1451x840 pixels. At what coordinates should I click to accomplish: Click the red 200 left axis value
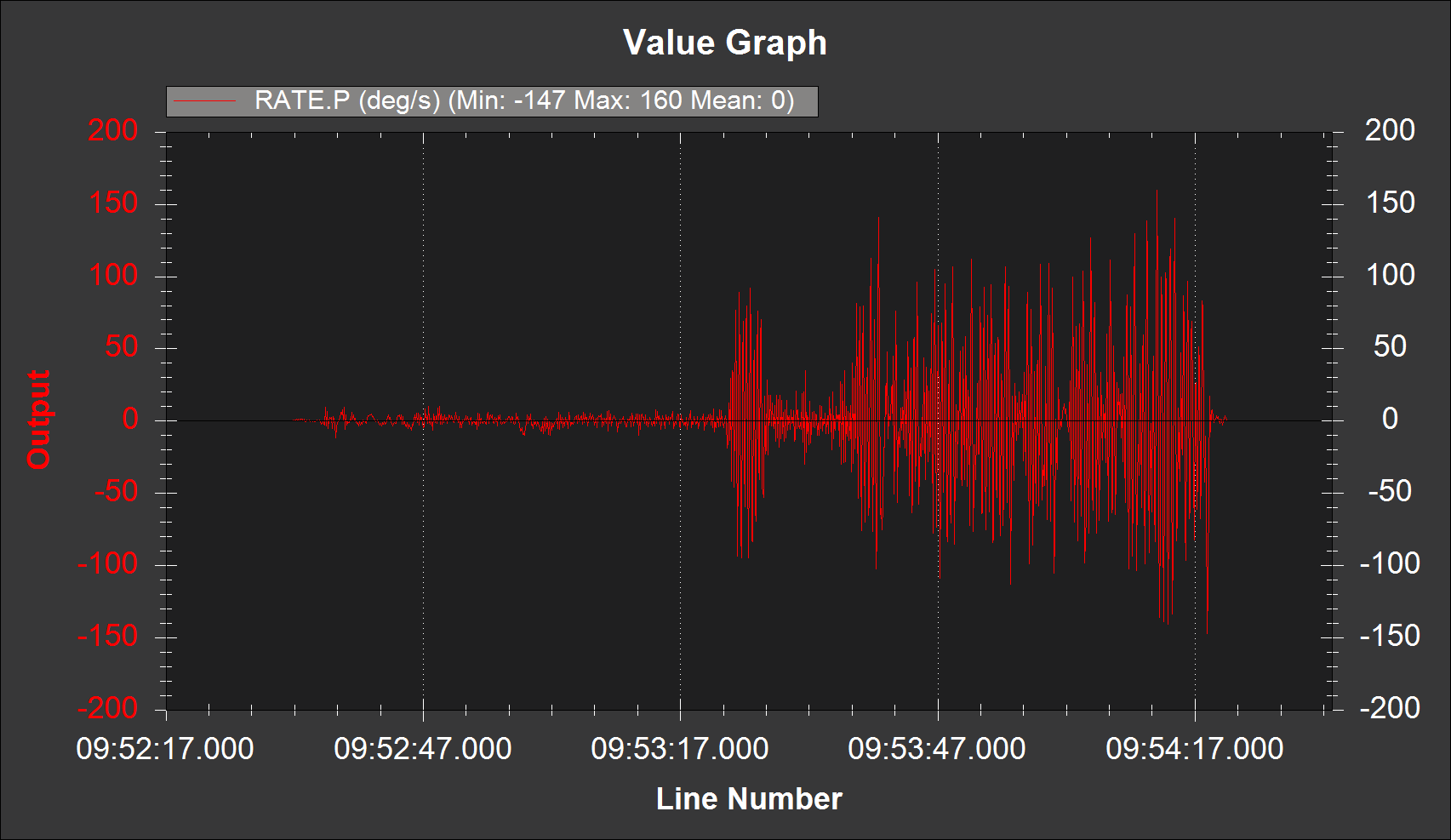[x=112, y=131]
